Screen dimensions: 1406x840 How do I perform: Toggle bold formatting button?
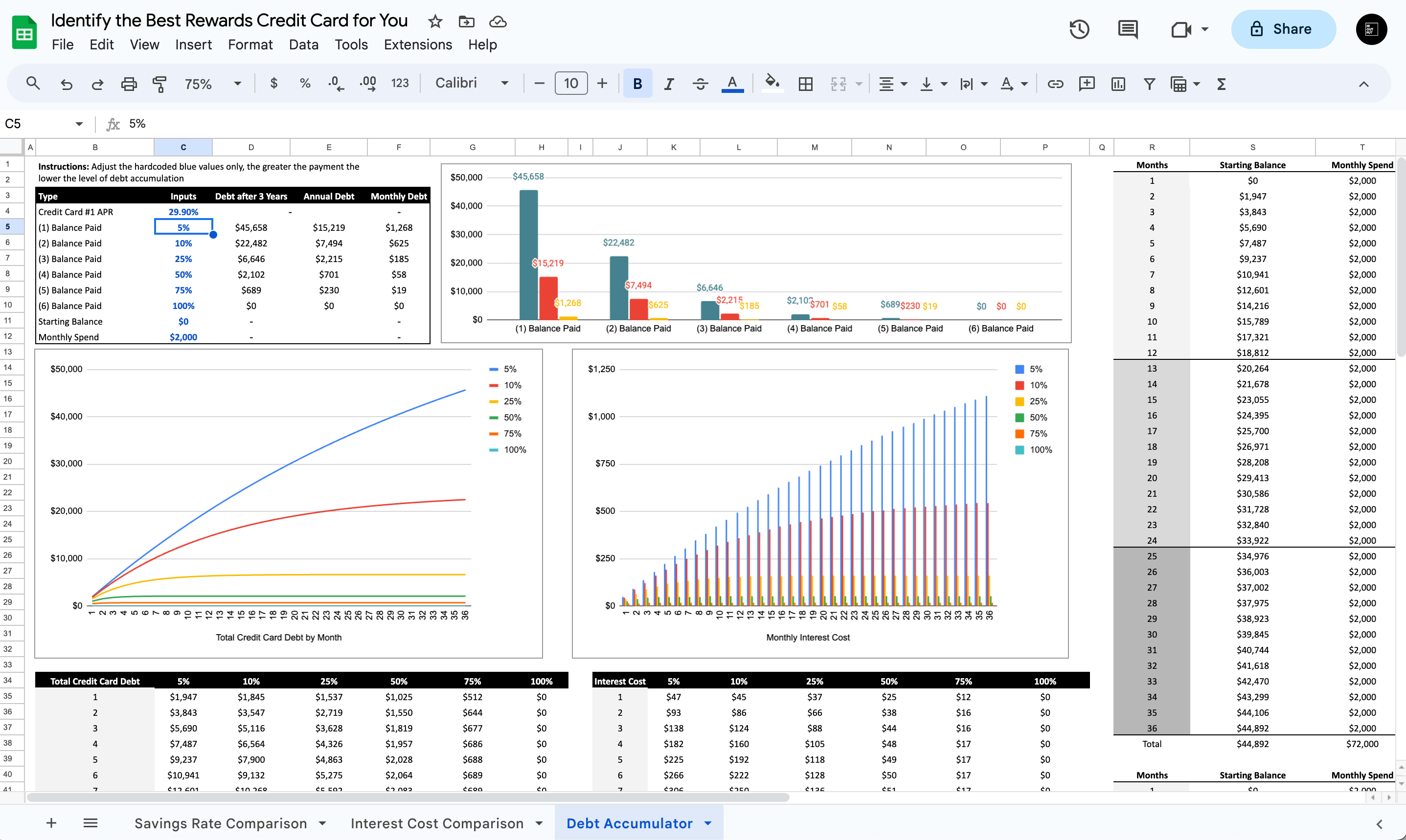pos(637,84)
